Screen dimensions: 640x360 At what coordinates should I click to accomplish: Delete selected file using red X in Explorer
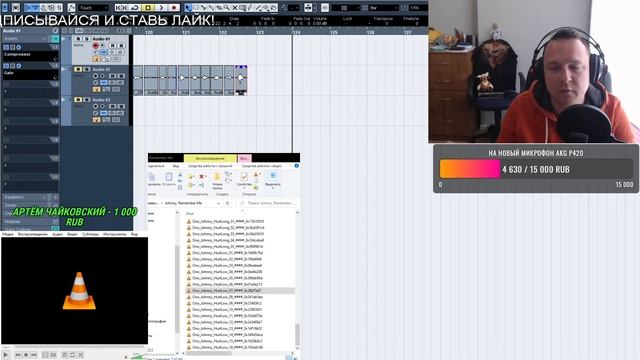tap(202, 176)
